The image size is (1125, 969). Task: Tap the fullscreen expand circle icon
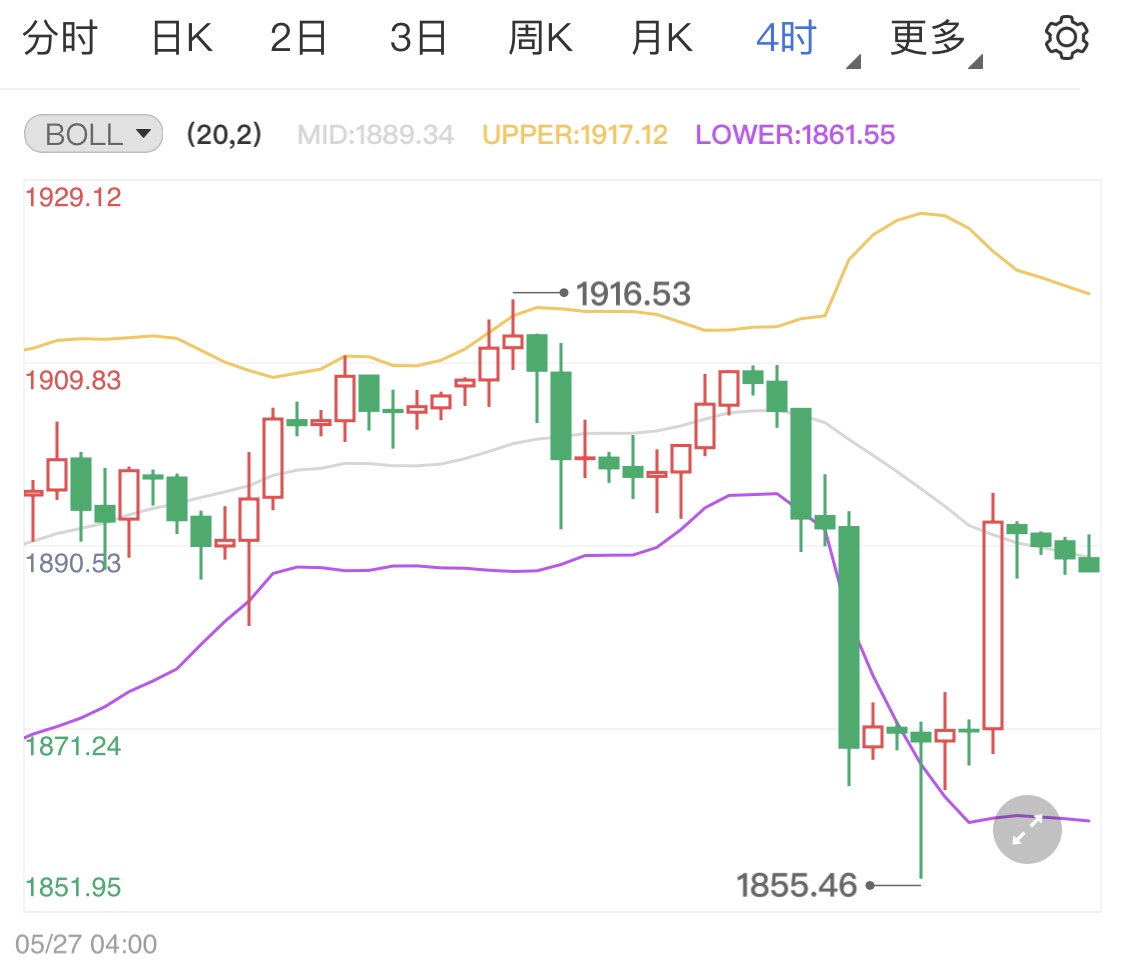point(1027,829)
